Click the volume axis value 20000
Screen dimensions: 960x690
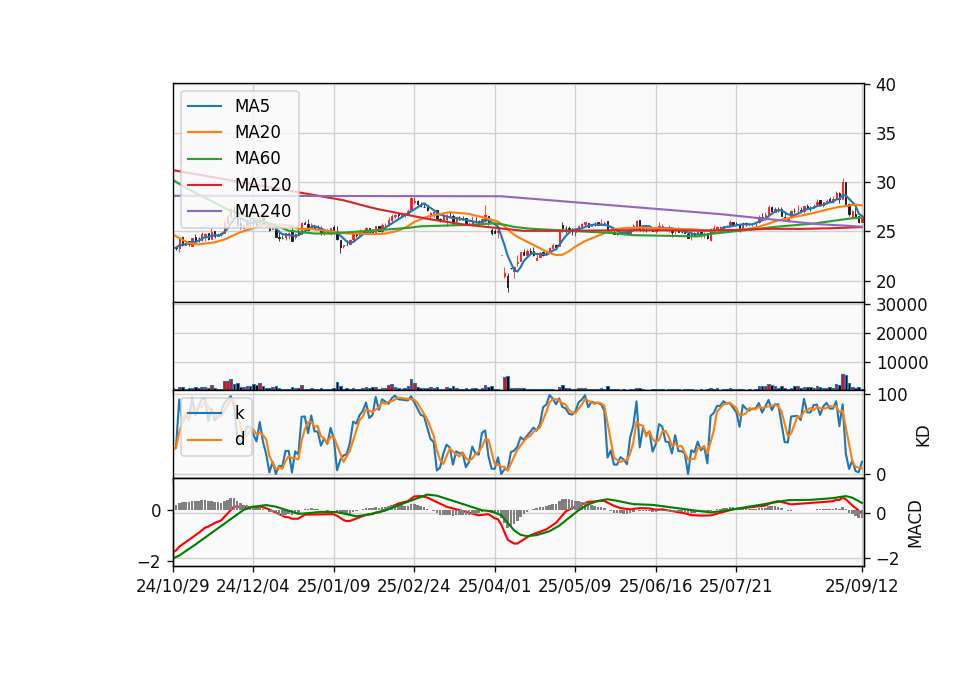[902, 334]
